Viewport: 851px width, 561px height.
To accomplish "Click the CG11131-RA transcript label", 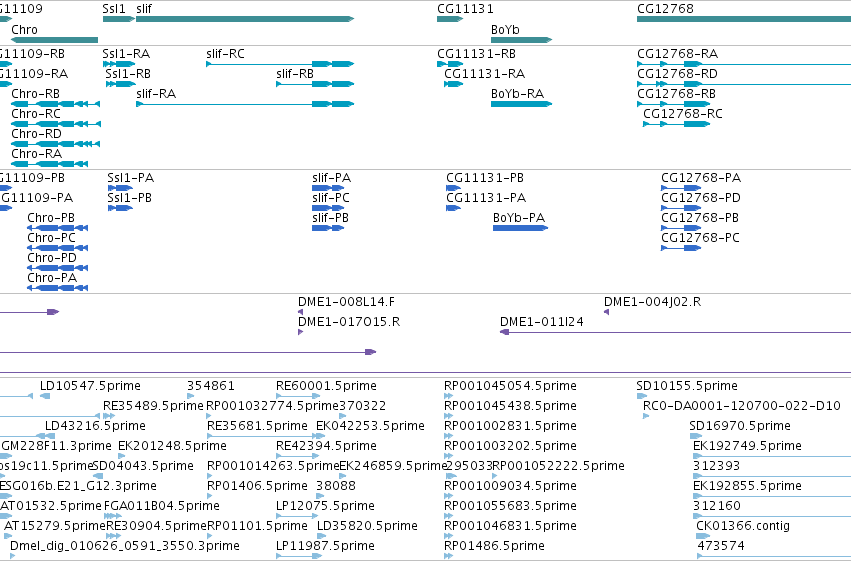I will pos(485,74).
